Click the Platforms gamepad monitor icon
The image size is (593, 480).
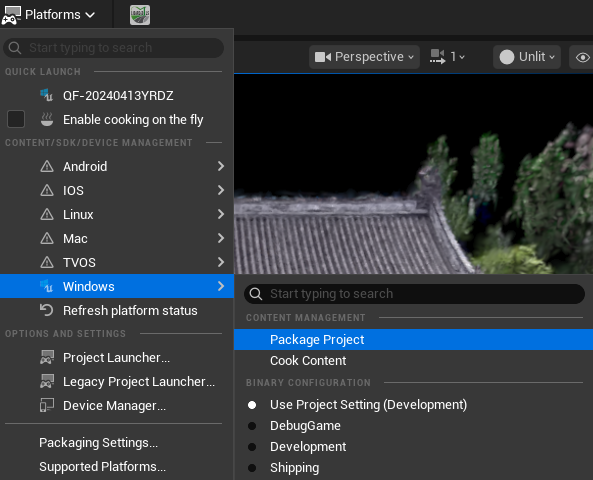(x=11, y=16)
